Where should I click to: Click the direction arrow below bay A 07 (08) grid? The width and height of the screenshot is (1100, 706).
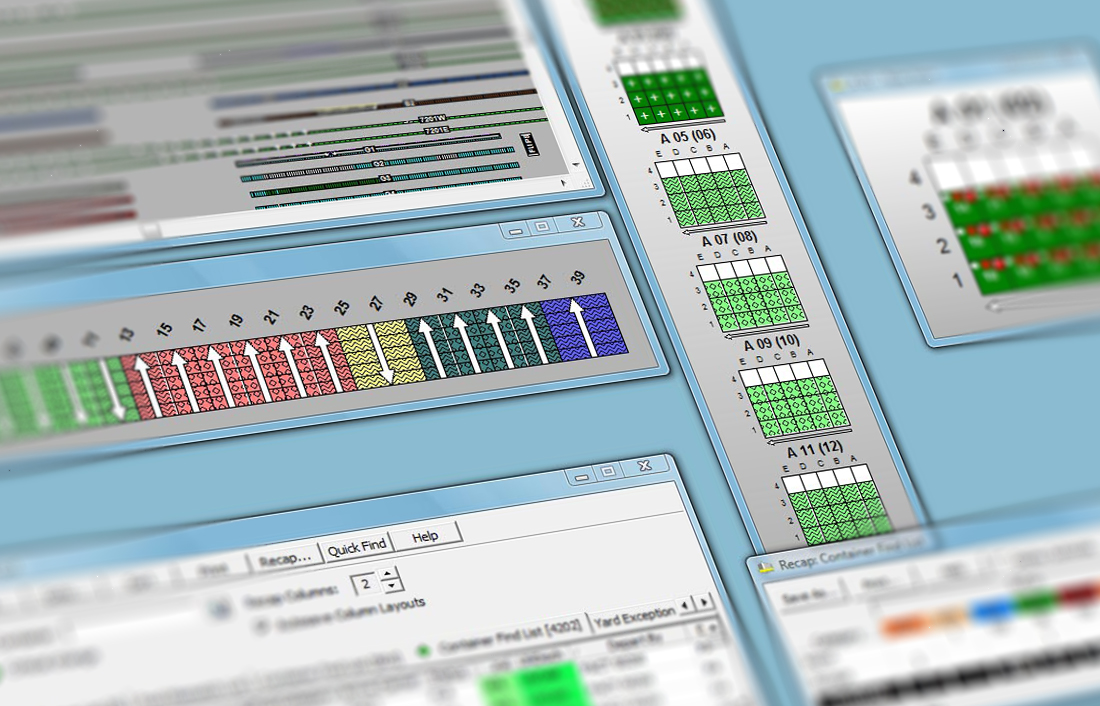766,330
